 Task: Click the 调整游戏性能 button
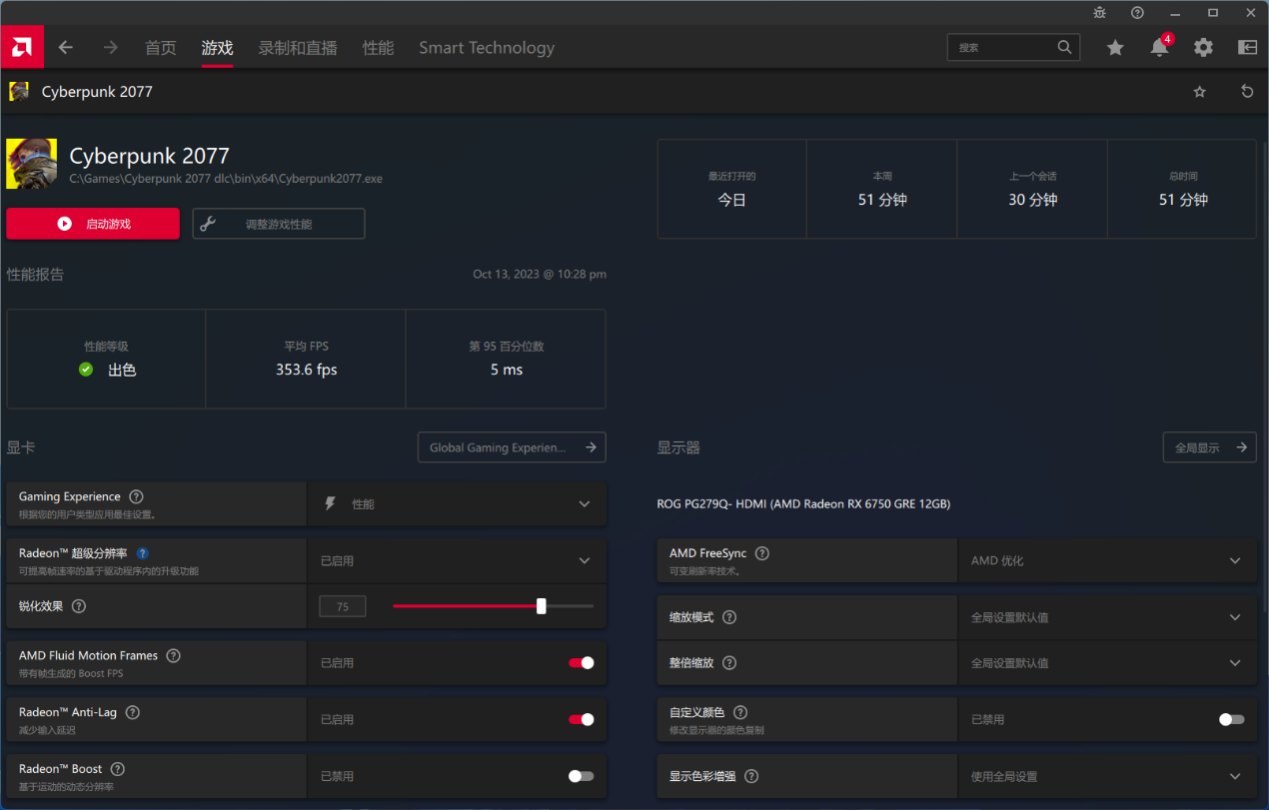(279, 224)
